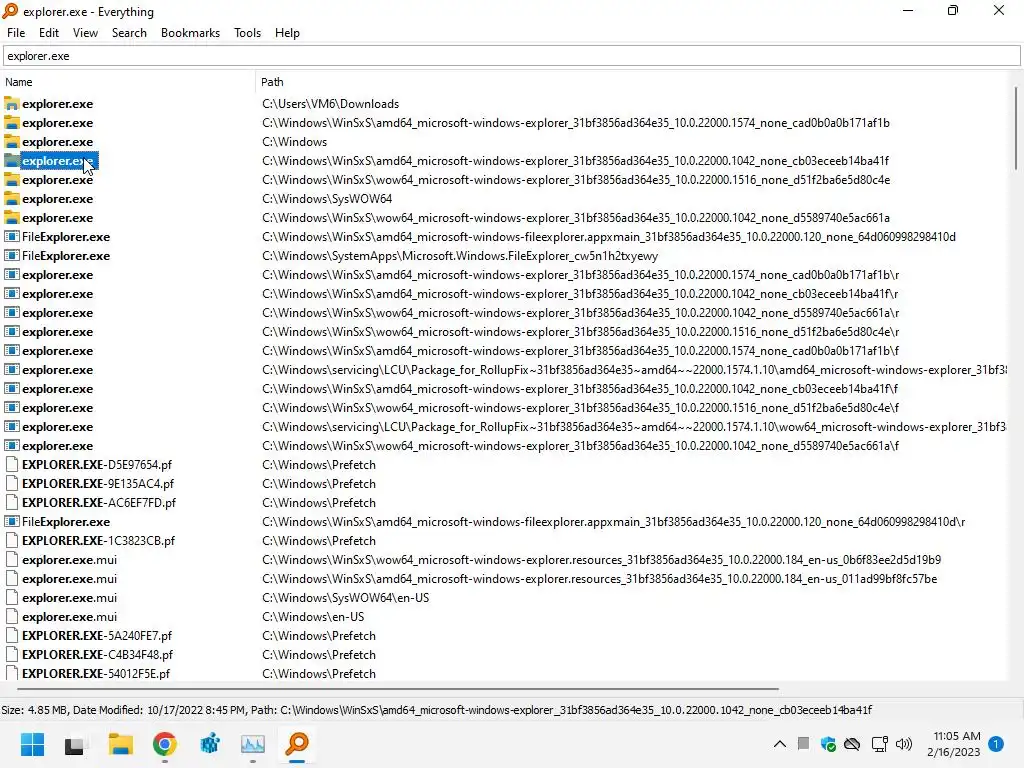Select the file name EXPLORER.EXE-AC6EF7FD.pf
The height and width of the screenshot is (768, 1024).
coord(99,503)
